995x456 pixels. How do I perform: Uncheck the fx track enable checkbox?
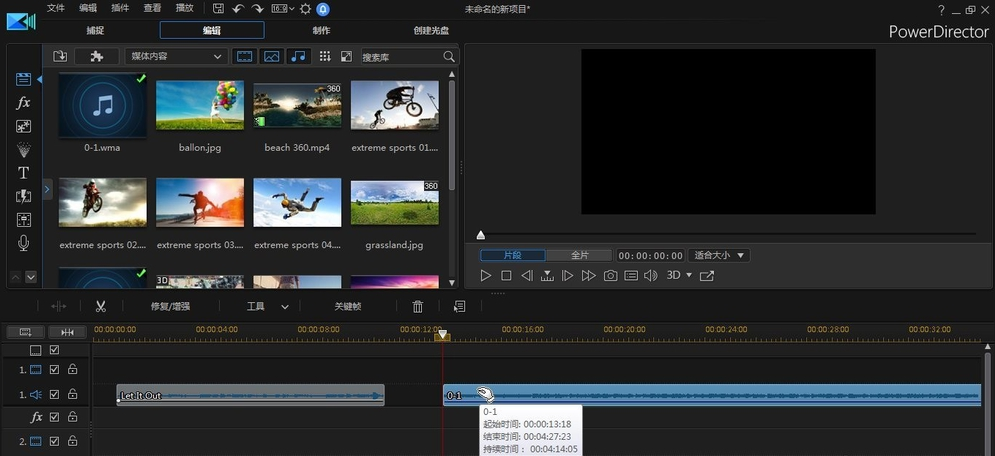tap(55, 417)
